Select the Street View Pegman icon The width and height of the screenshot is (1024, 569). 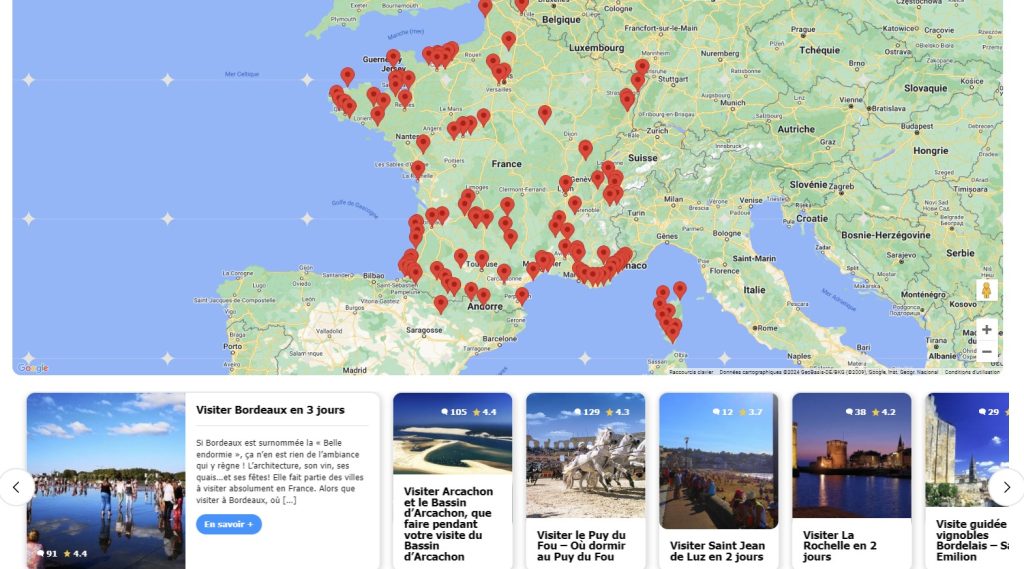(x=986, y=289)
